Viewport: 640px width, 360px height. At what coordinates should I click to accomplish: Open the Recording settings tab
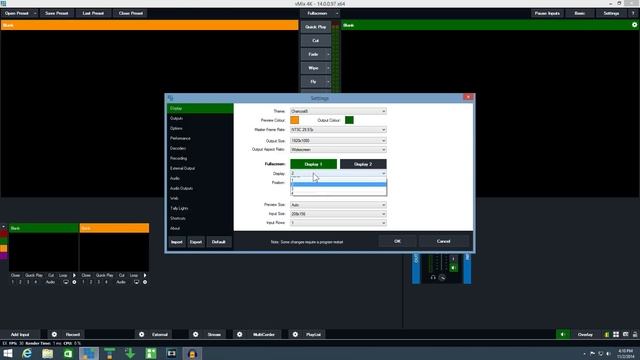[x=200, y=158]
